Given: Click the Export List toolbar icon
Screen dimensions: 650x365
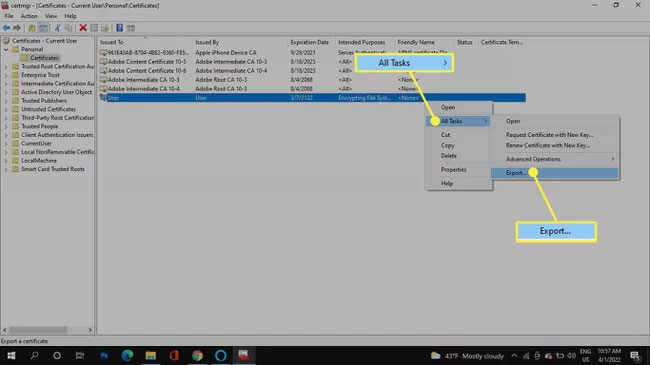Looking at the screenshot, I should pos(105,28).
